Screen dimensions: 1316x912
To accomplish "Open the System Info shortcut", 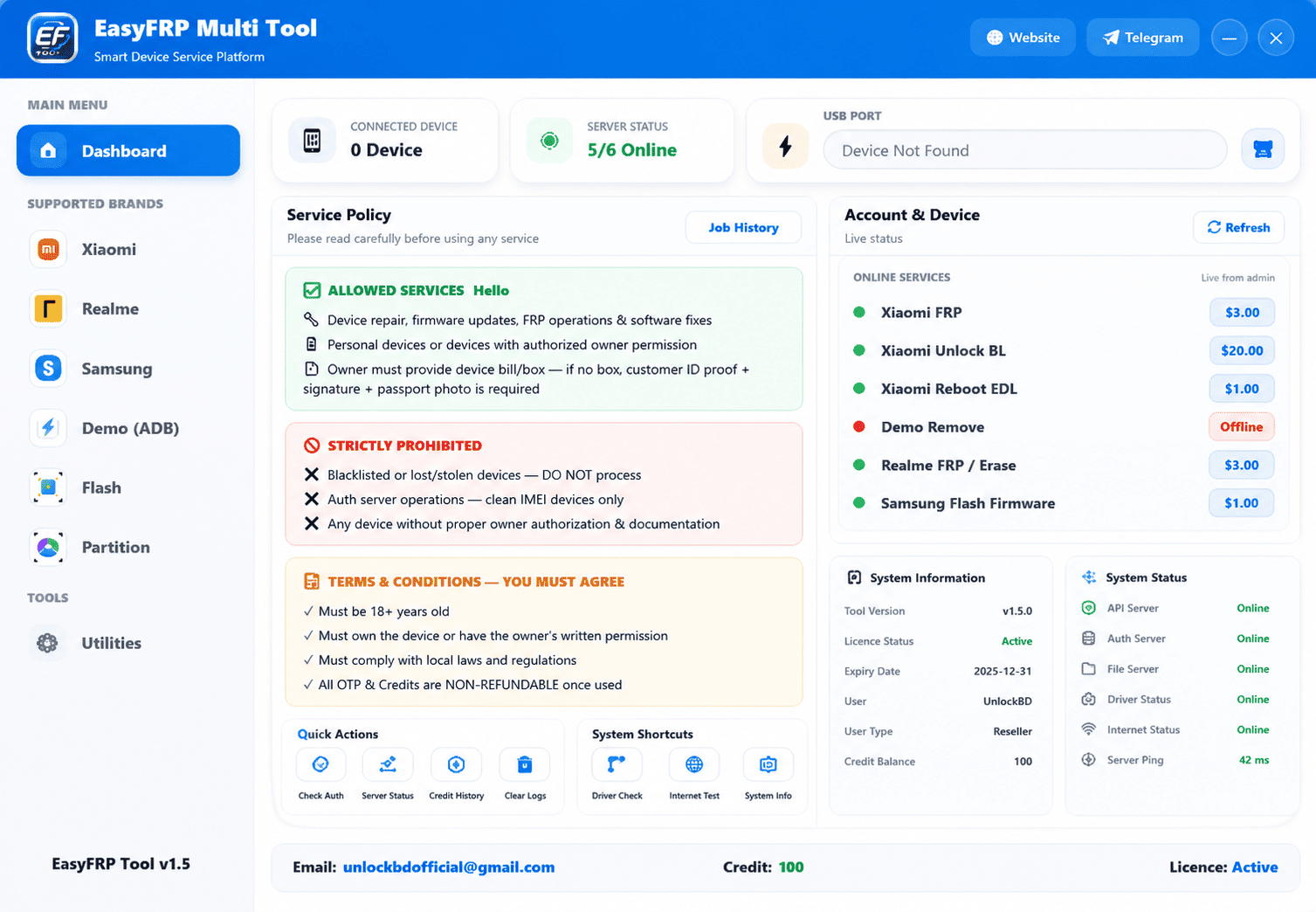I will pyautogui.click(x=768, y=765).
